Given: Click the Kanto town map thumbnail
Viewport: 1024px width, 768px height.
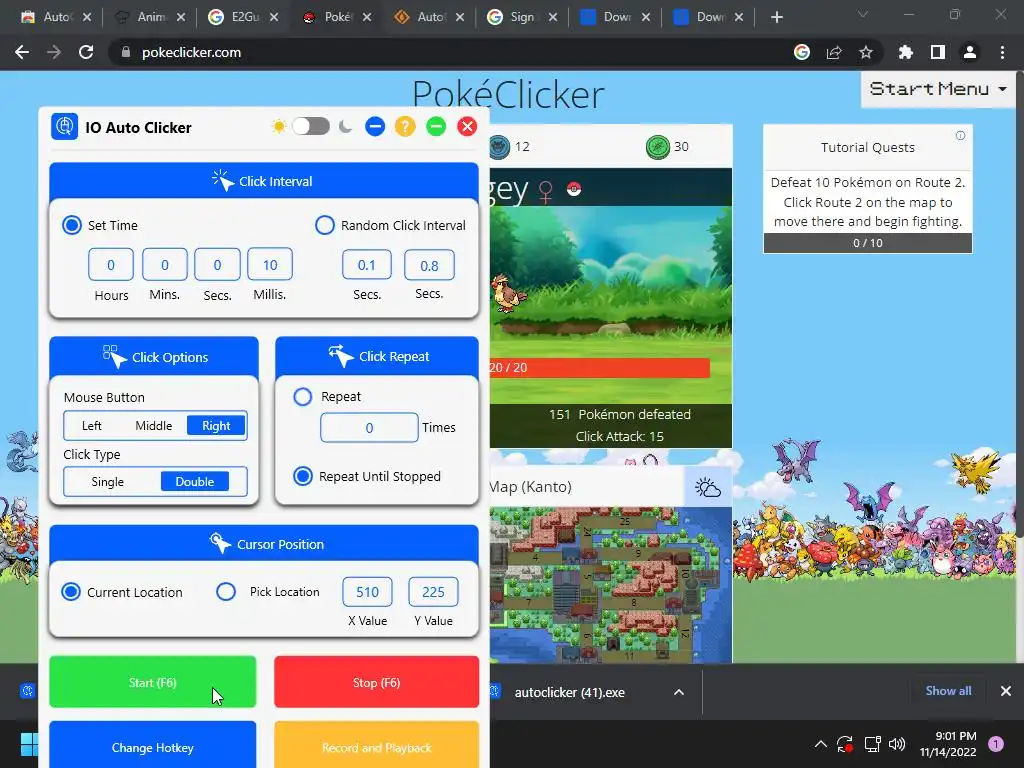Looking at the screenshot, I should 611,585.
